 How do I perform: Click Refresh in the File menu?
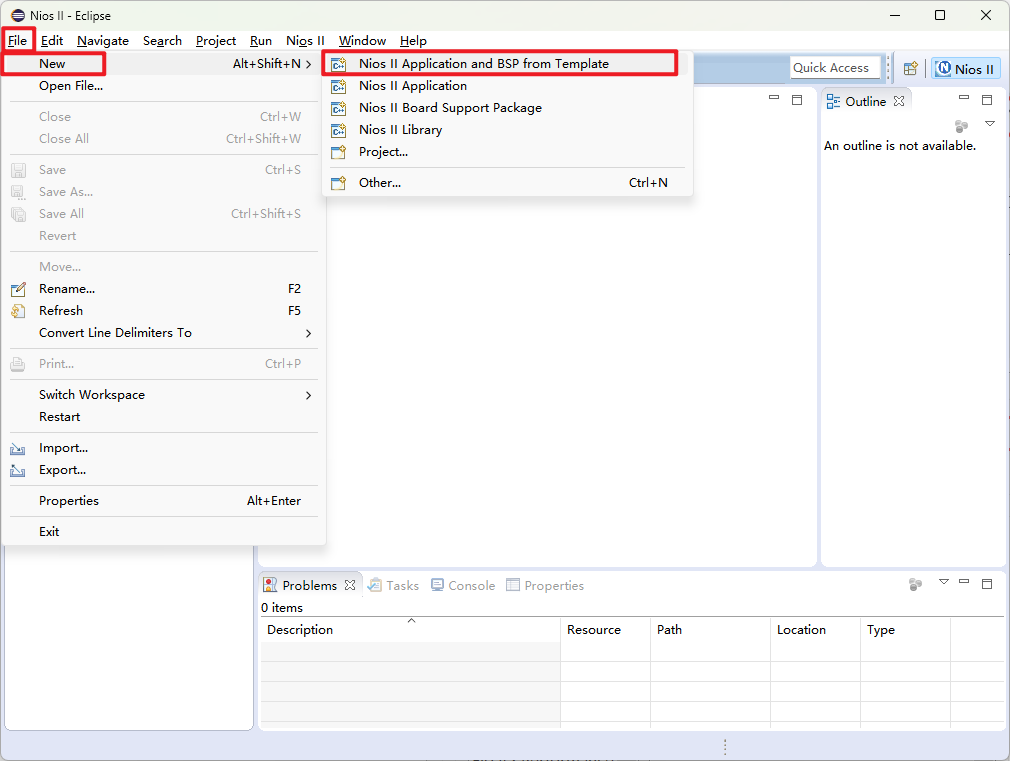(x=164, y=311)
